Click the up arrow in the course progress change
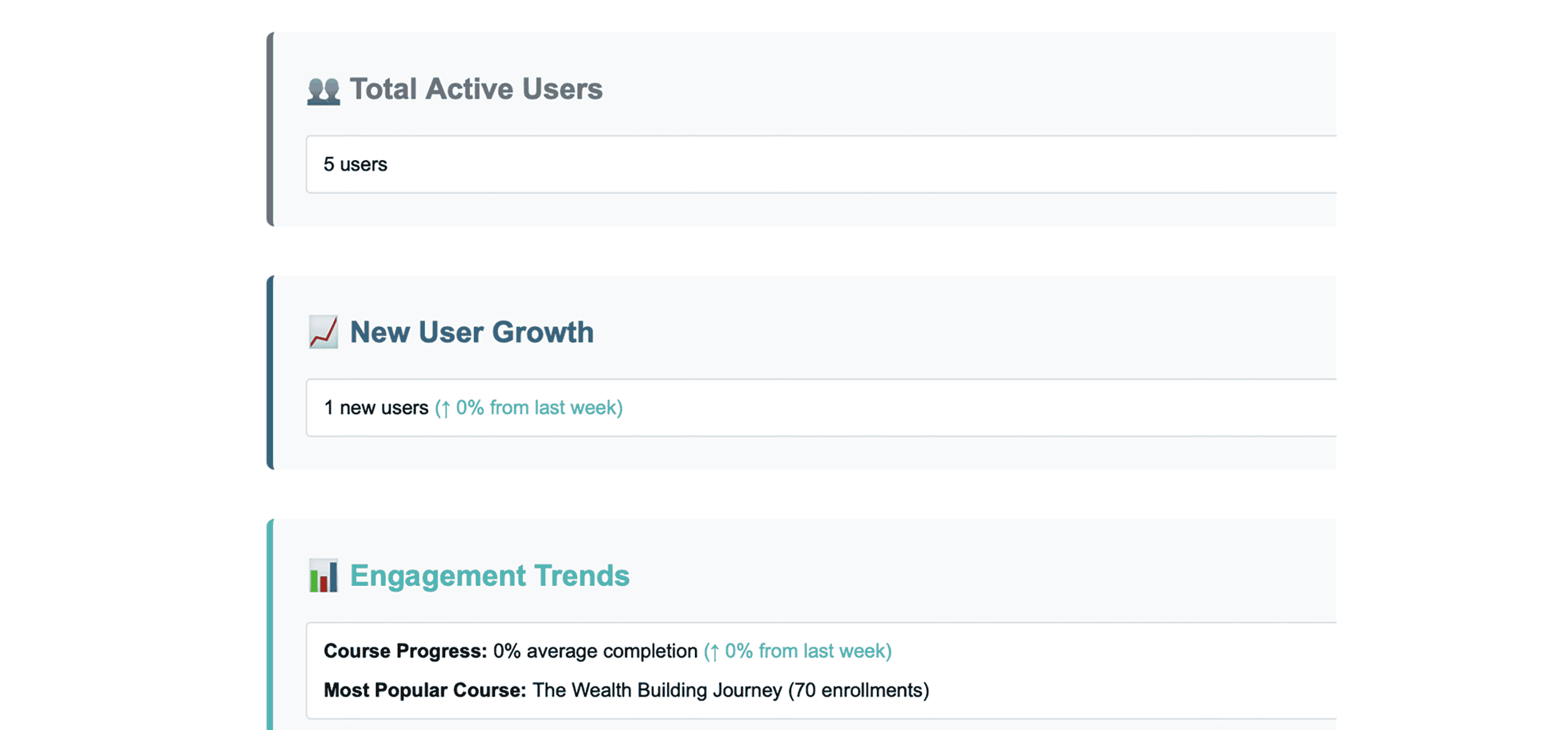The width and height of the screenshot is (1568, 730). click(714, 652)
